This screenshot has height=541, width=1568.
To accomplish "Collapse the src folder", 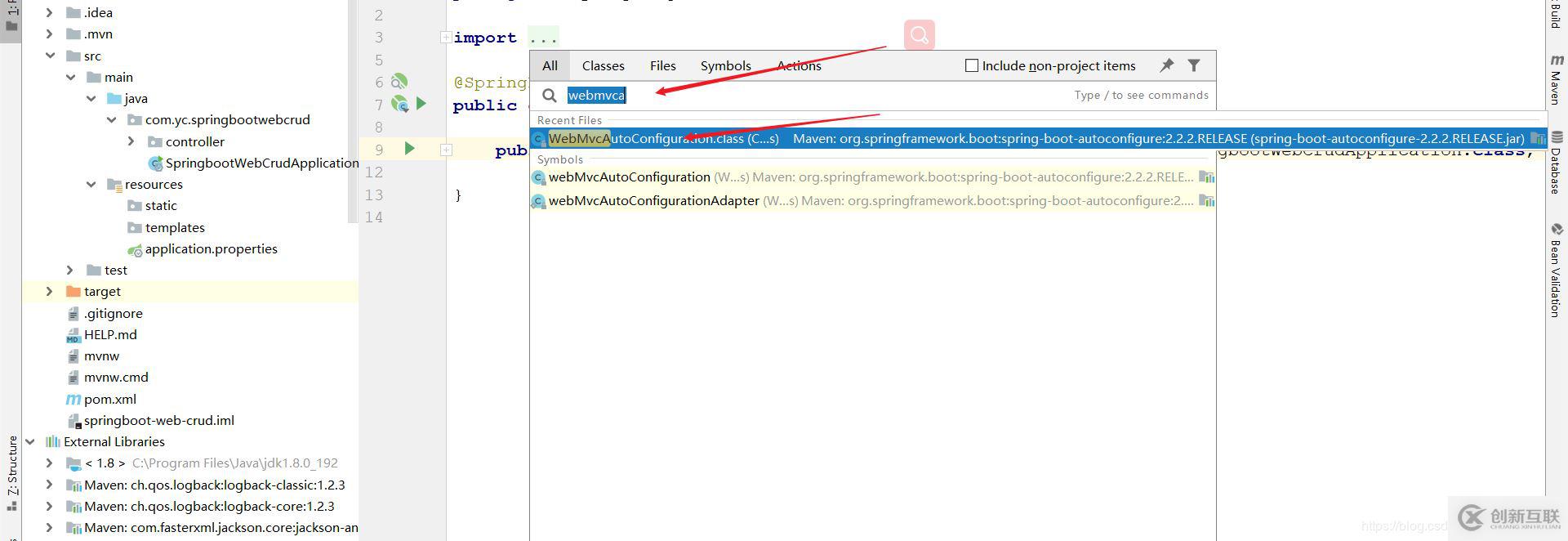I will click(50, 56).
